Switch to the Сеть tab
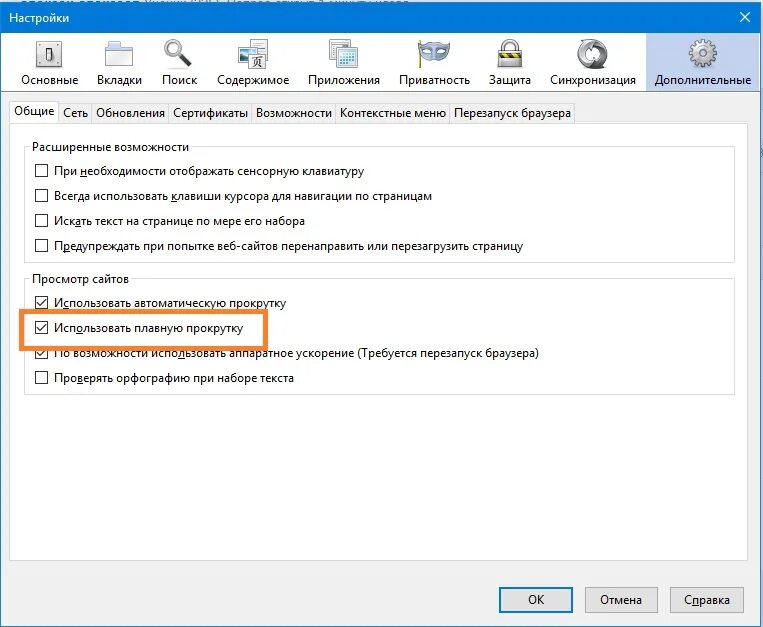 pos(75,113)
